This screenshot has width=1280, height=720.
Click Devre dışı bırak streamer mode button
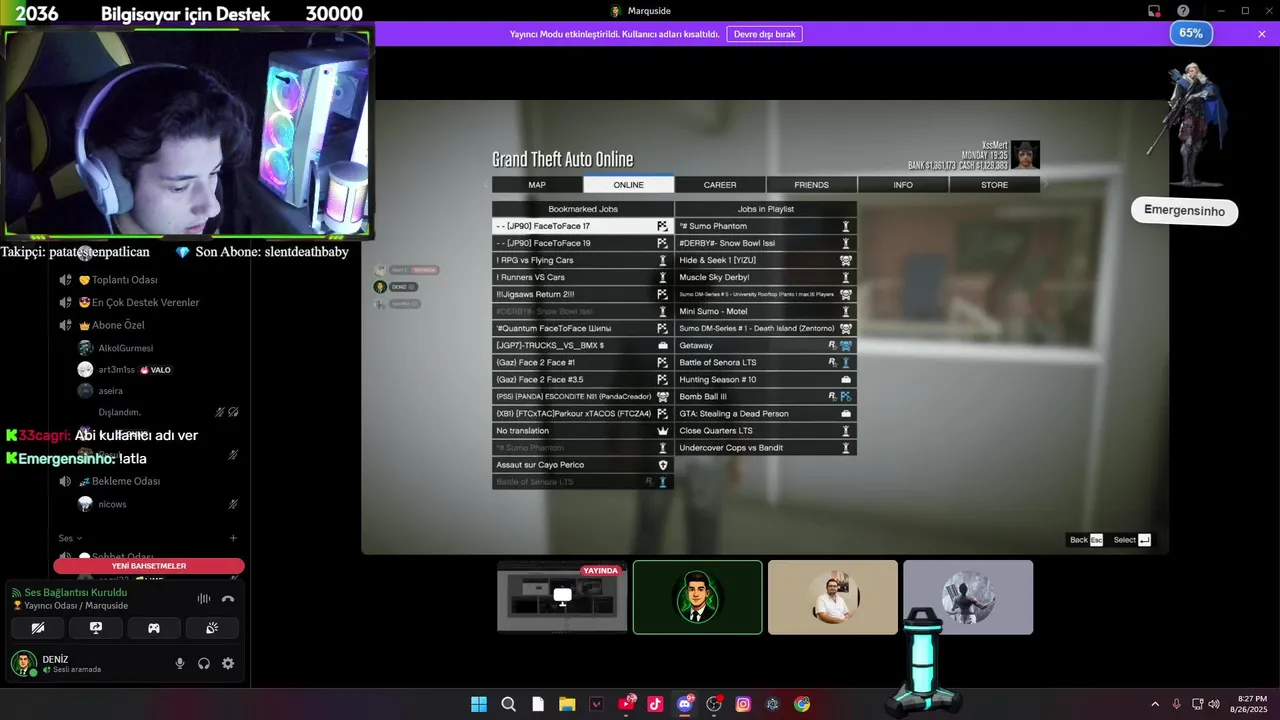tap(764, 34)
